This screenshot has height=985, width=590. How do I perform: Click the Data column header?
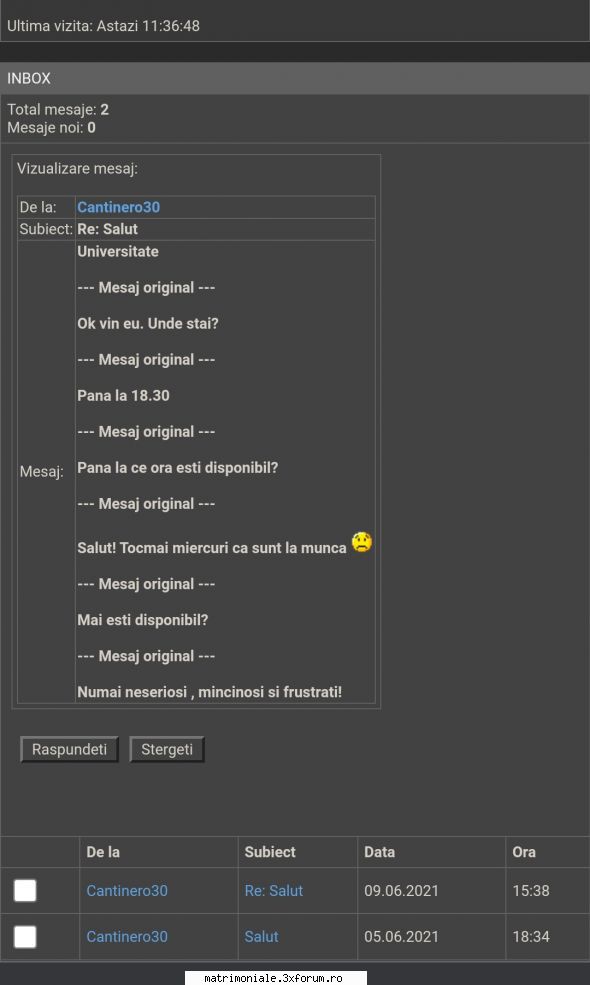380,852
